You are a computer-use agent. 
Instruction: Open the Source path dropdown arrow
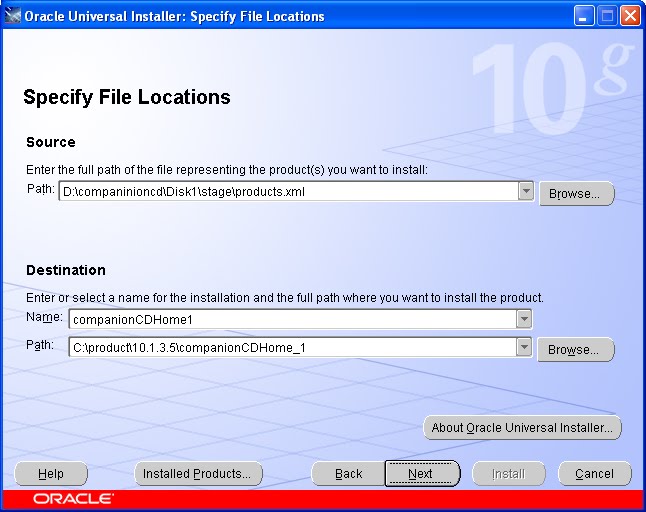526,191
